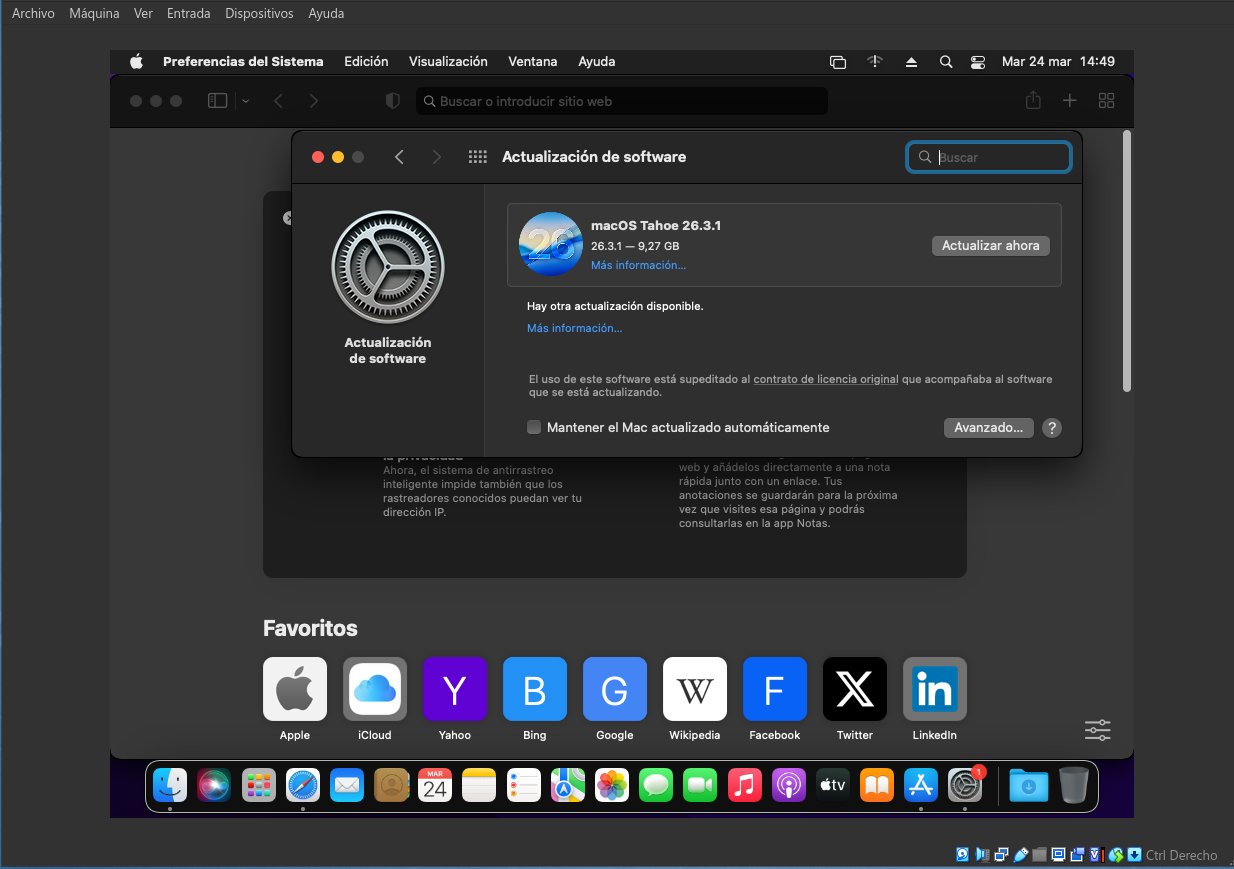Viewport: 1234px width, 869px height.
Task: Expand the Avanzado… options
Action: pyautogui.click(x=987, y=428)
